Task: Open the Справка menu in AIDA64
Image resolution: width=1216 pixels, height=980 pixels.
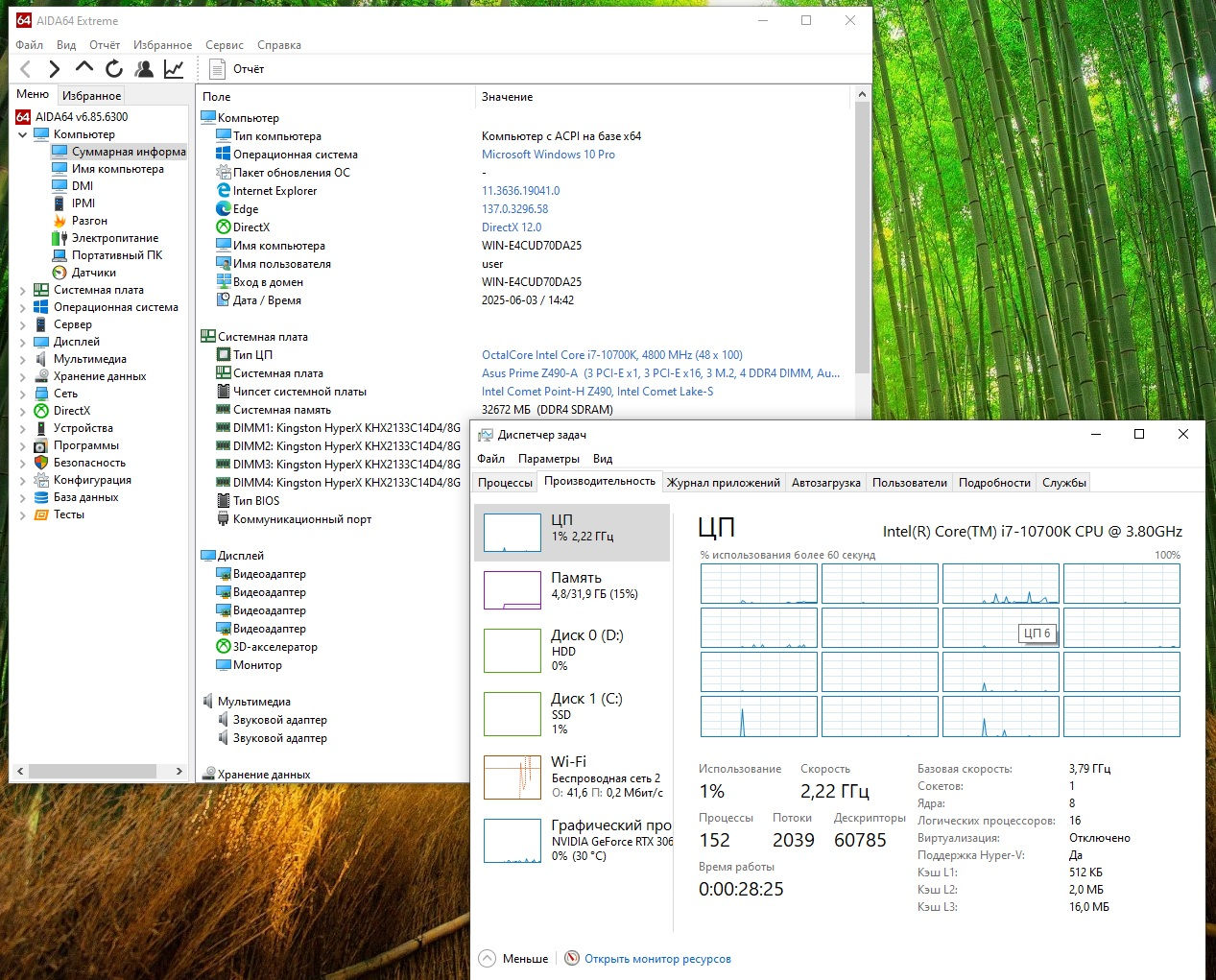Action: click(x=279, y=45)
